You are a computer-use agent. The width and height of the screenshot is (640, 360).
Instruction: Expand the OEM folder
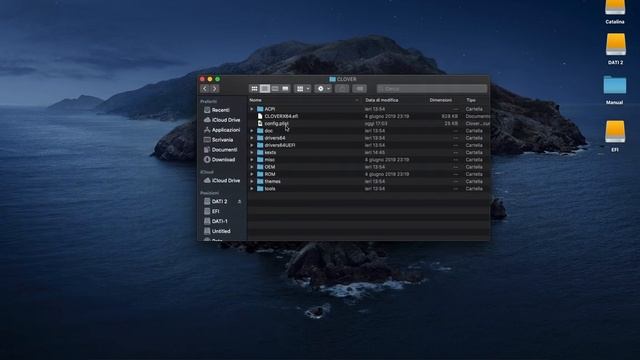252,167
